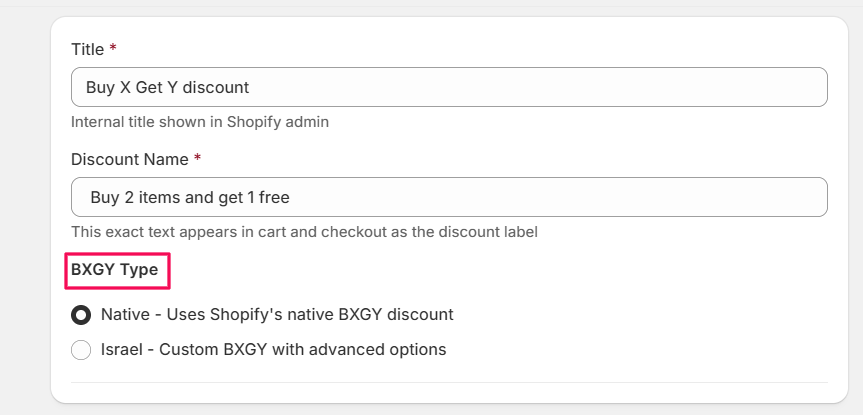This screenshot has width=863, height=415.
Task: Click the 'Title' field label
Action: [x=87, y=48]
